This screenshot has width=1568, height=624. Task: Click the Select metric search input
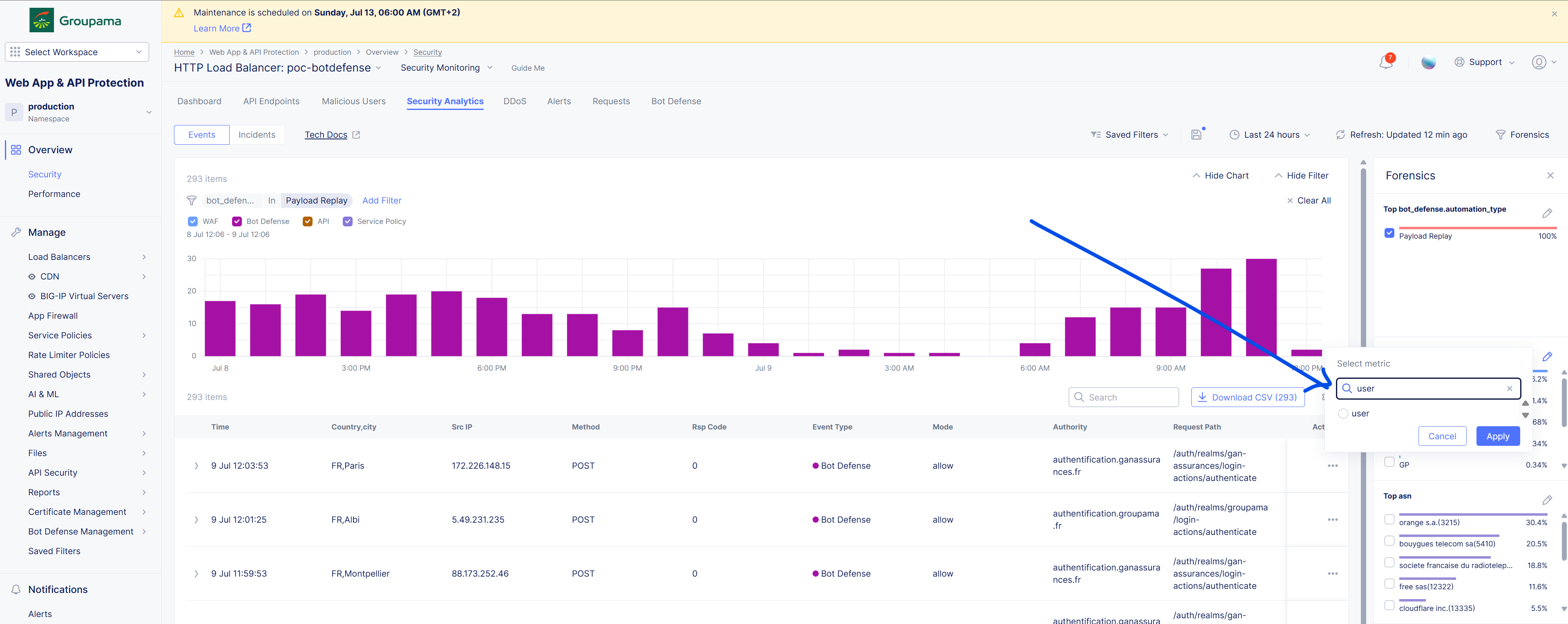1428,388
